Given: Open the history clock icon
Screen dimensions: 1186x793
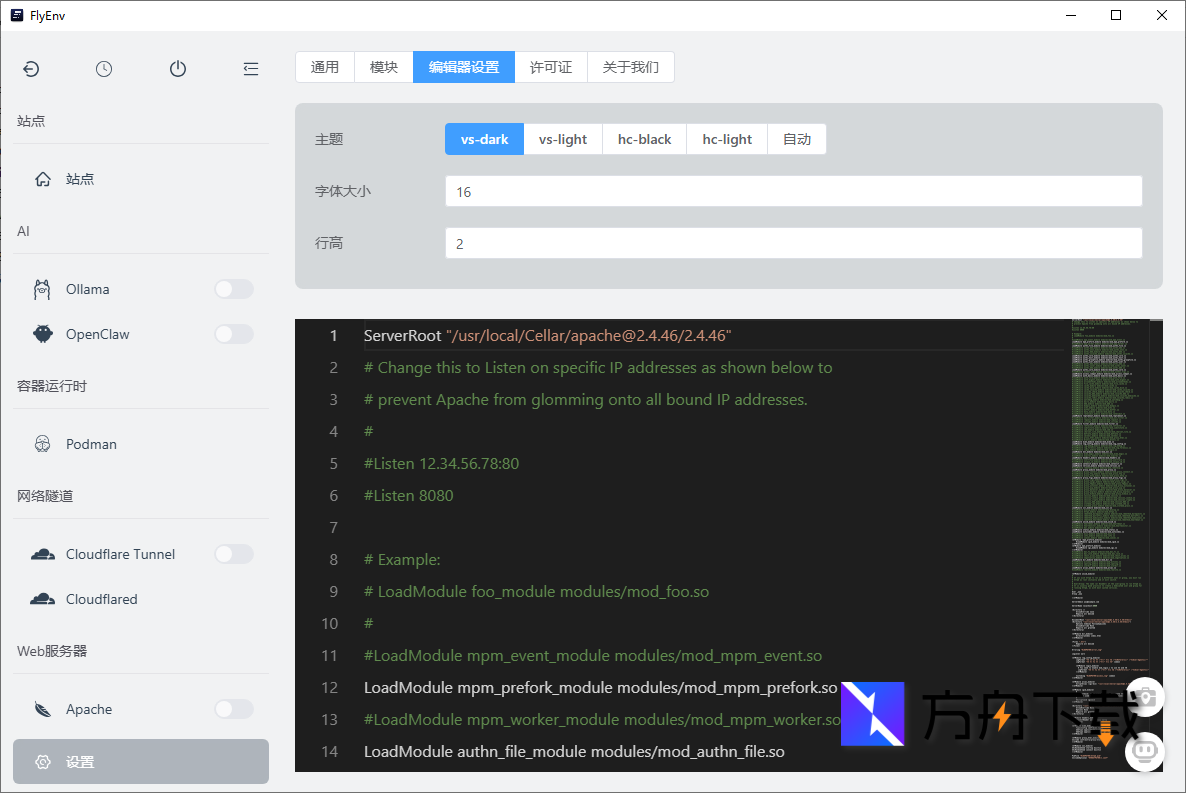Looking at the screenshot, I should click(104, 69).
